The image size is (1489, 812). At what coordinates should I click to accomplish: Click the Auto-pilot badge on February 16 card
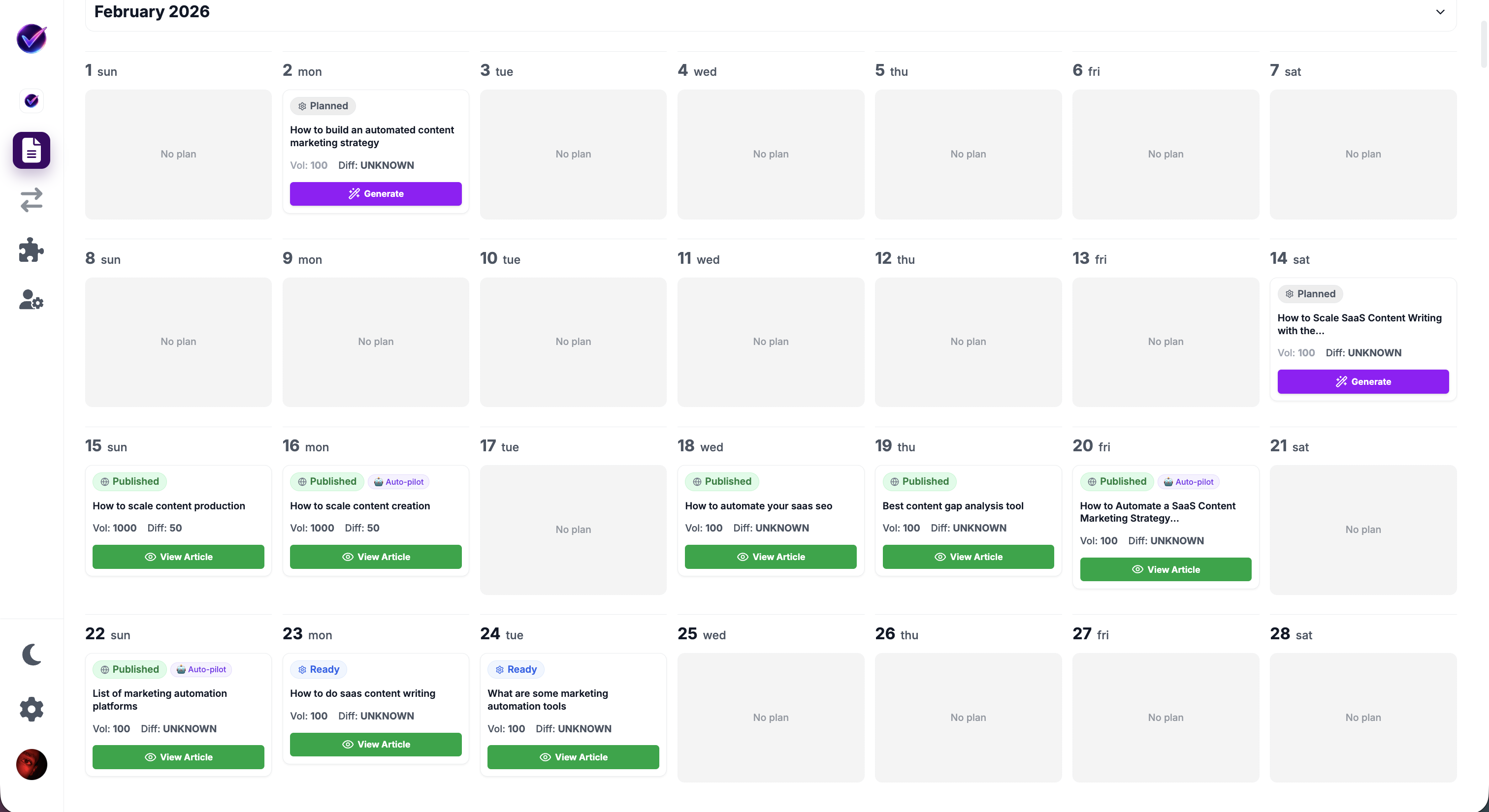pos(398,481)
